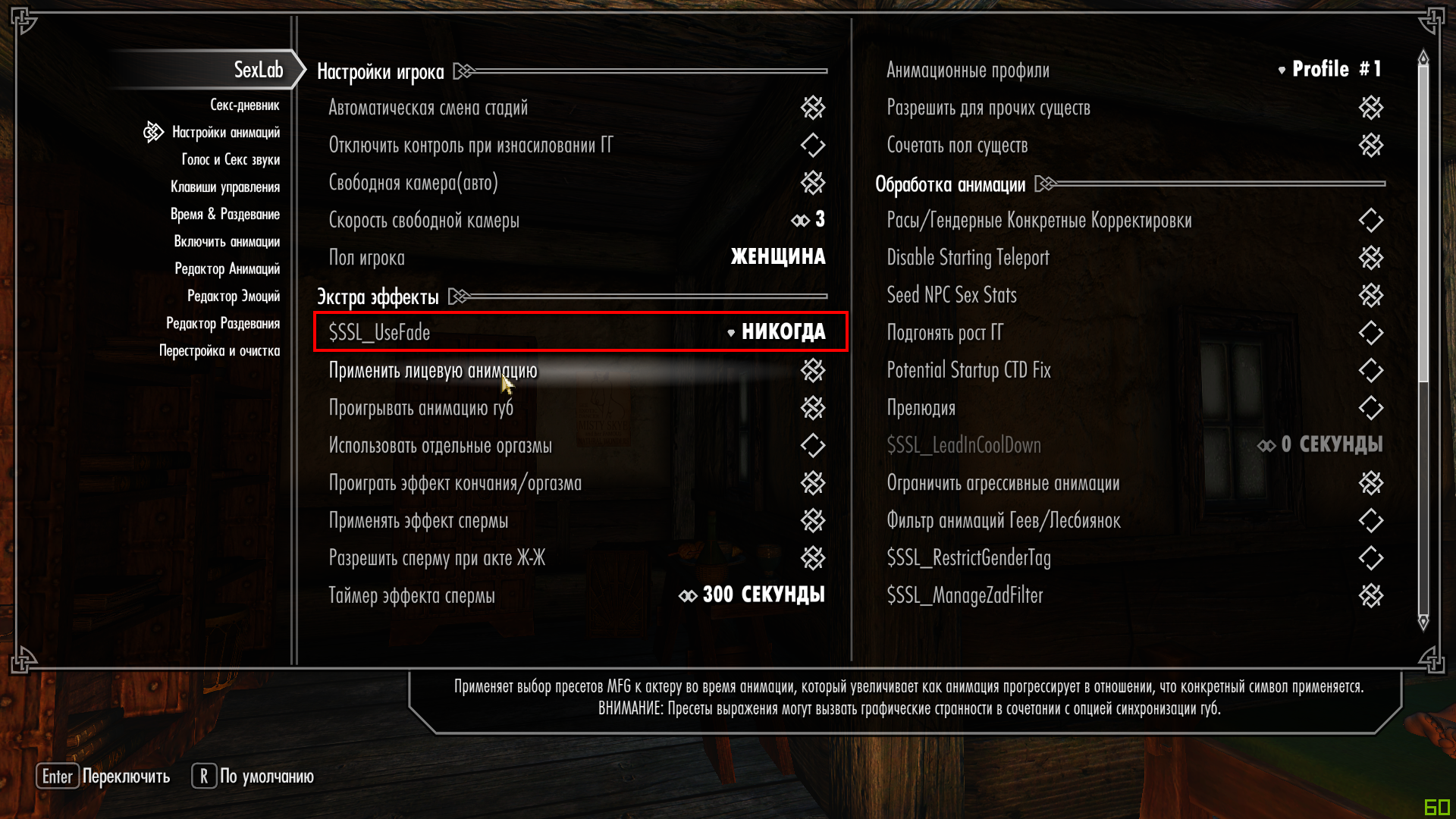1456x819 pixels.
Task: Toggle Использовать отдельные оргазмы option
Action: tap(812, 444)
